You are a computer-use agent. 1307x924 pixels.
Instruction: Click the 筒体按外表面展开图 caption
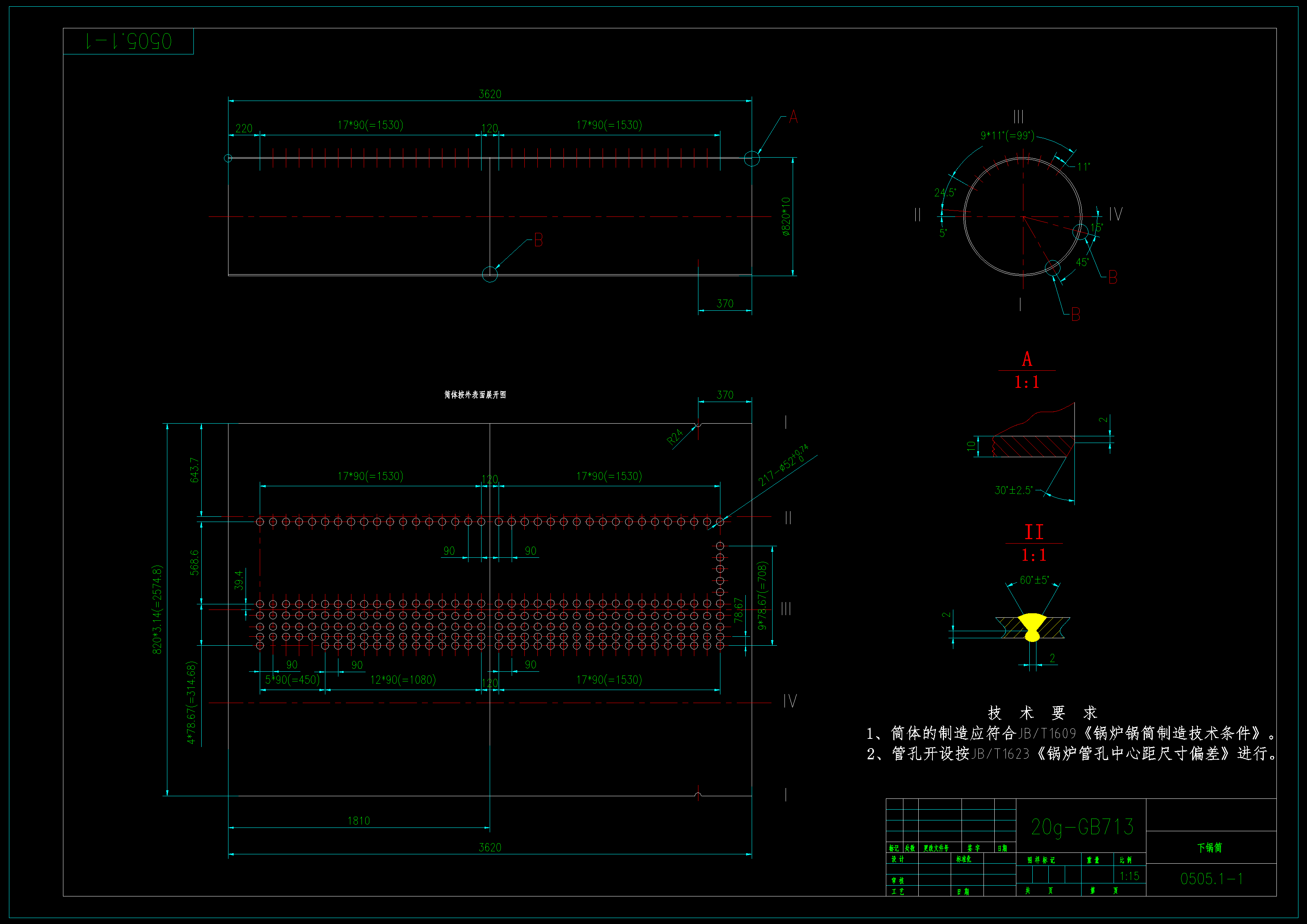click(475, 395)
